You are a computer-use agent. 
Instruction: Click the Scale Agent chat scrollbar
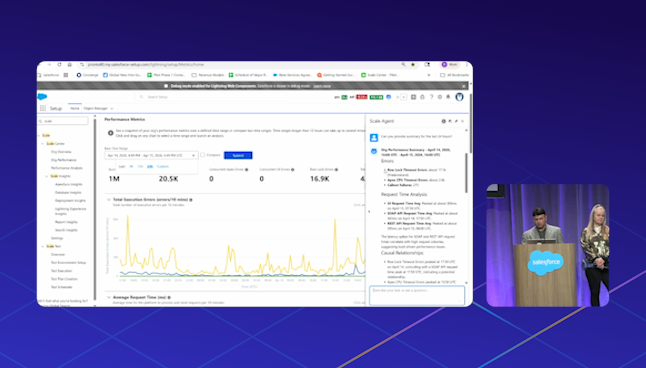click(466, 173)
